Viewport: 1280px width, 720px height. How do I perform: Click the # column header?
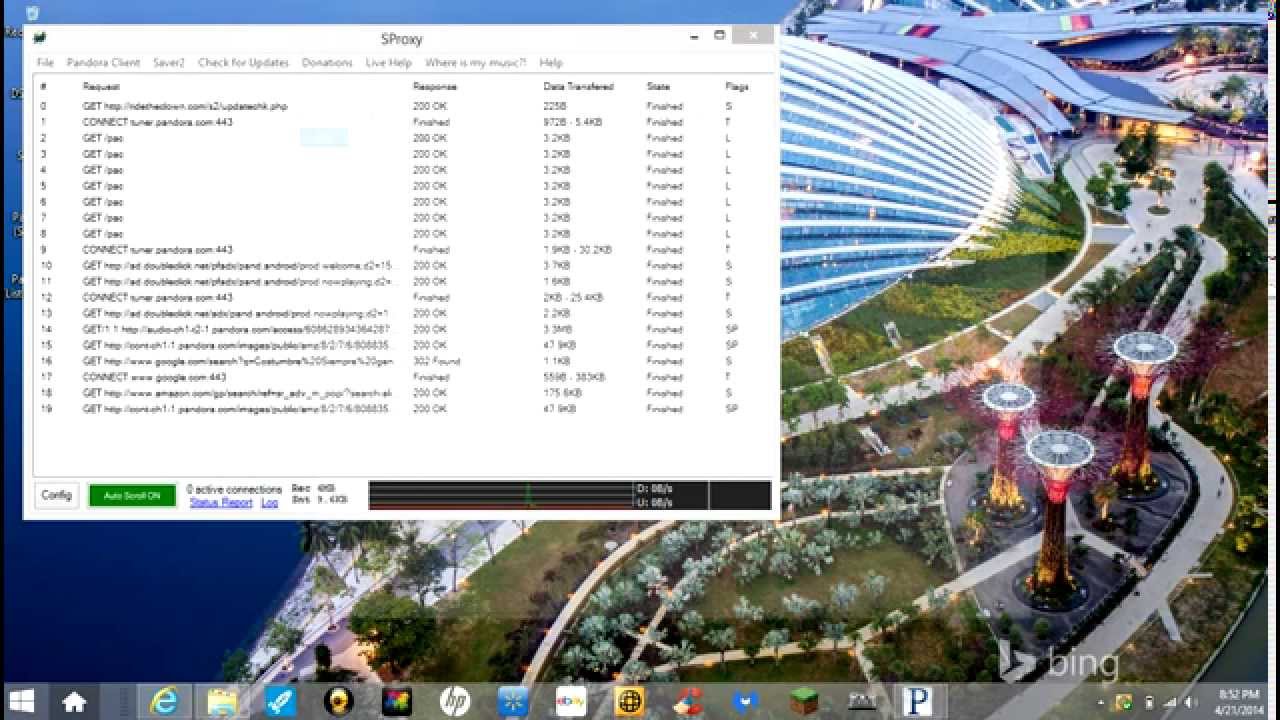(43, 87)
